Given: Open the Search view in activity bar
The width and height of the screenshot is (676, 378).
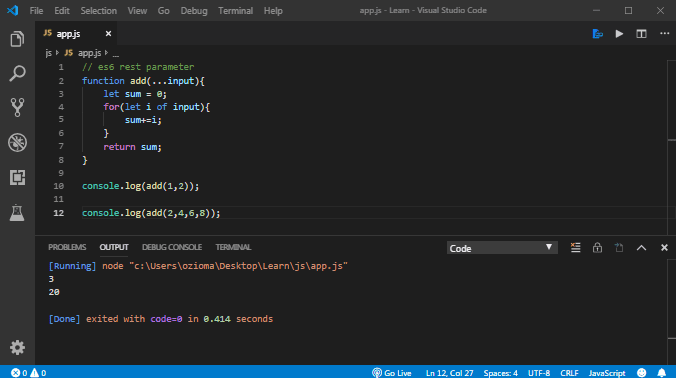Looking at the screenshot, I should point(17,73).
